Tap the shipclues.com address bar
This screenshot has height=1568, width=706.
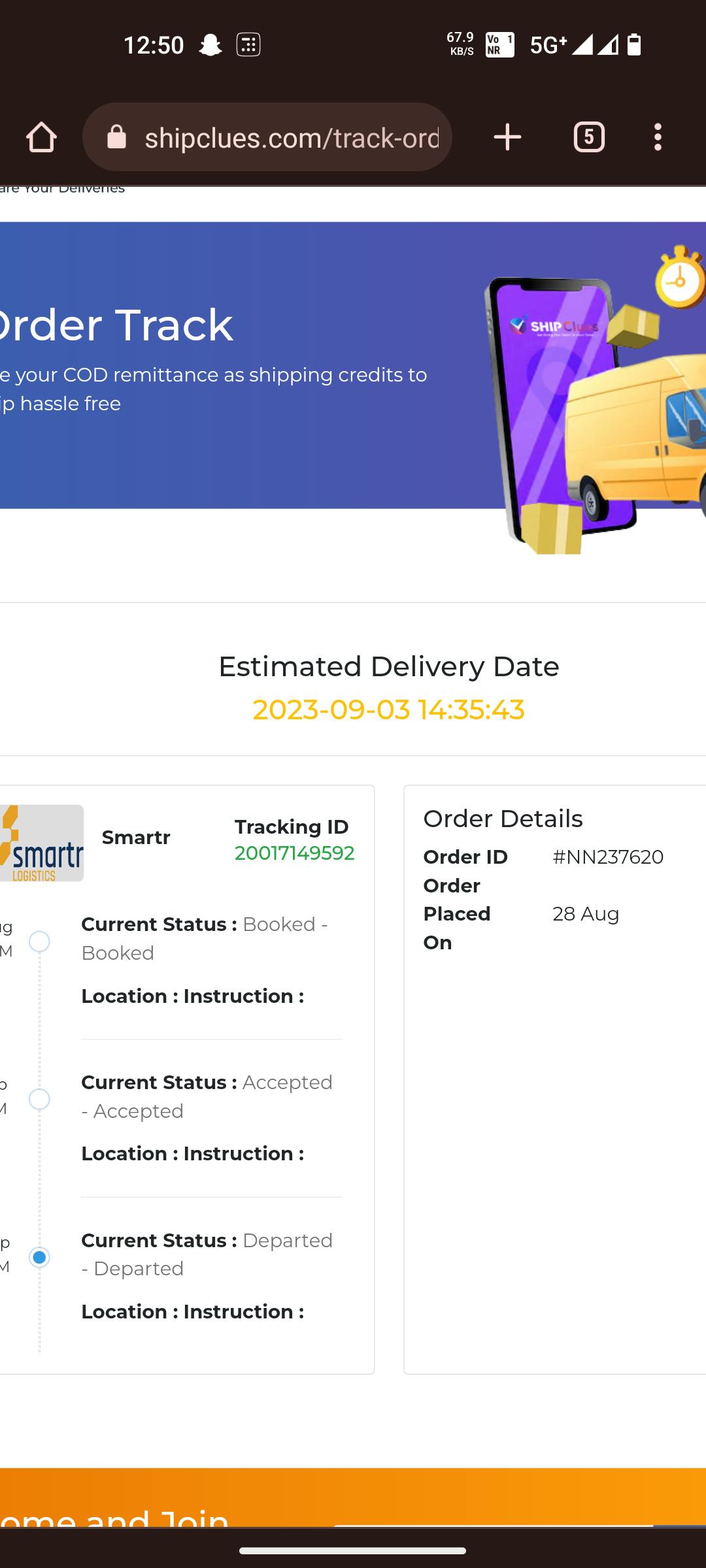292,138
